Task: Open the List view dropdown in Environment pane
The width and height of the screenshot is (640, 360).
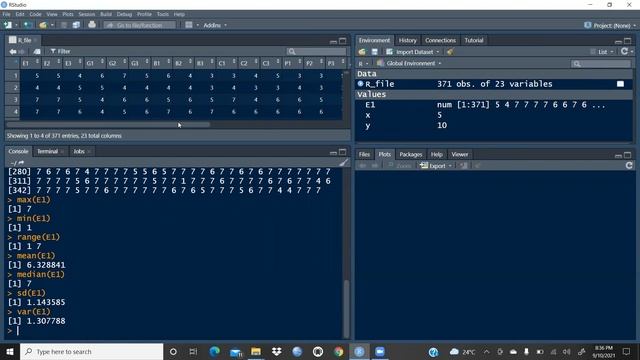Action: (x=602, y=52)
